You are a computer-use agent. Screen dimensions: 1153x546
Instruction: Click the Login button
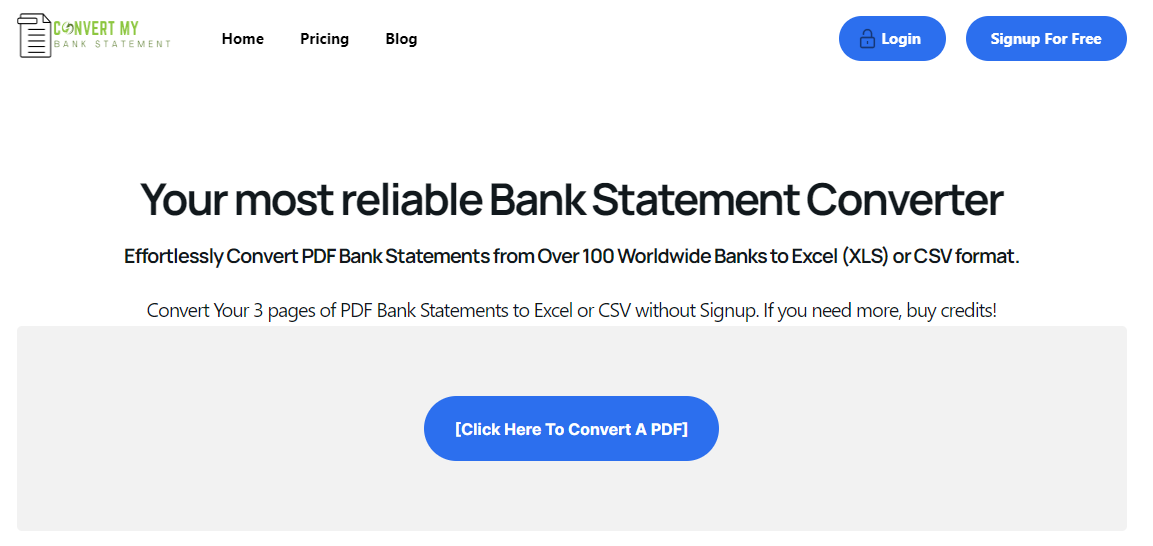pos(892,39)
